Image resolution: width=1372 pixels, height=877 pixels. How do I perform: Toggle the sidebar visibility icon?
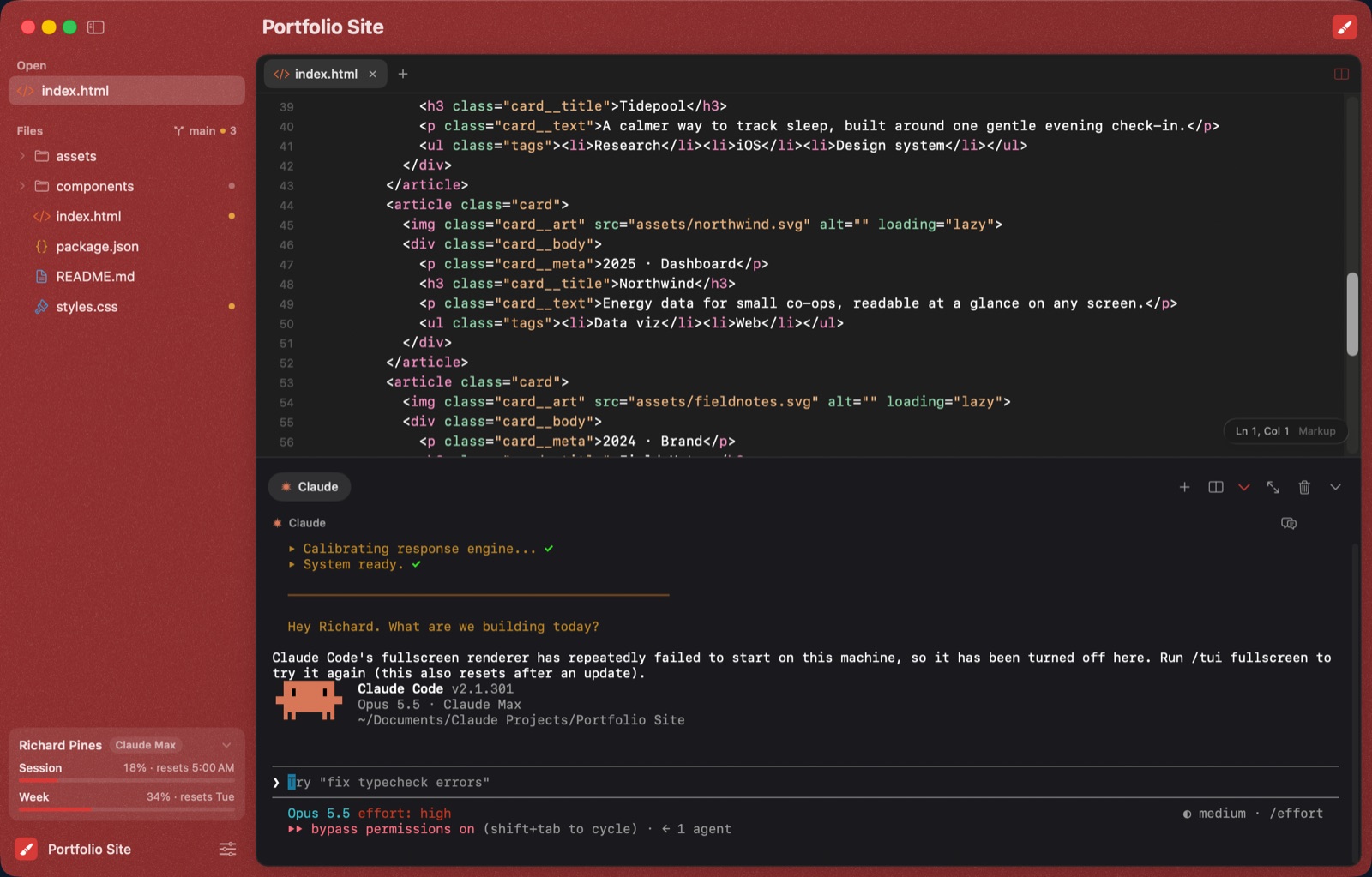96,27
